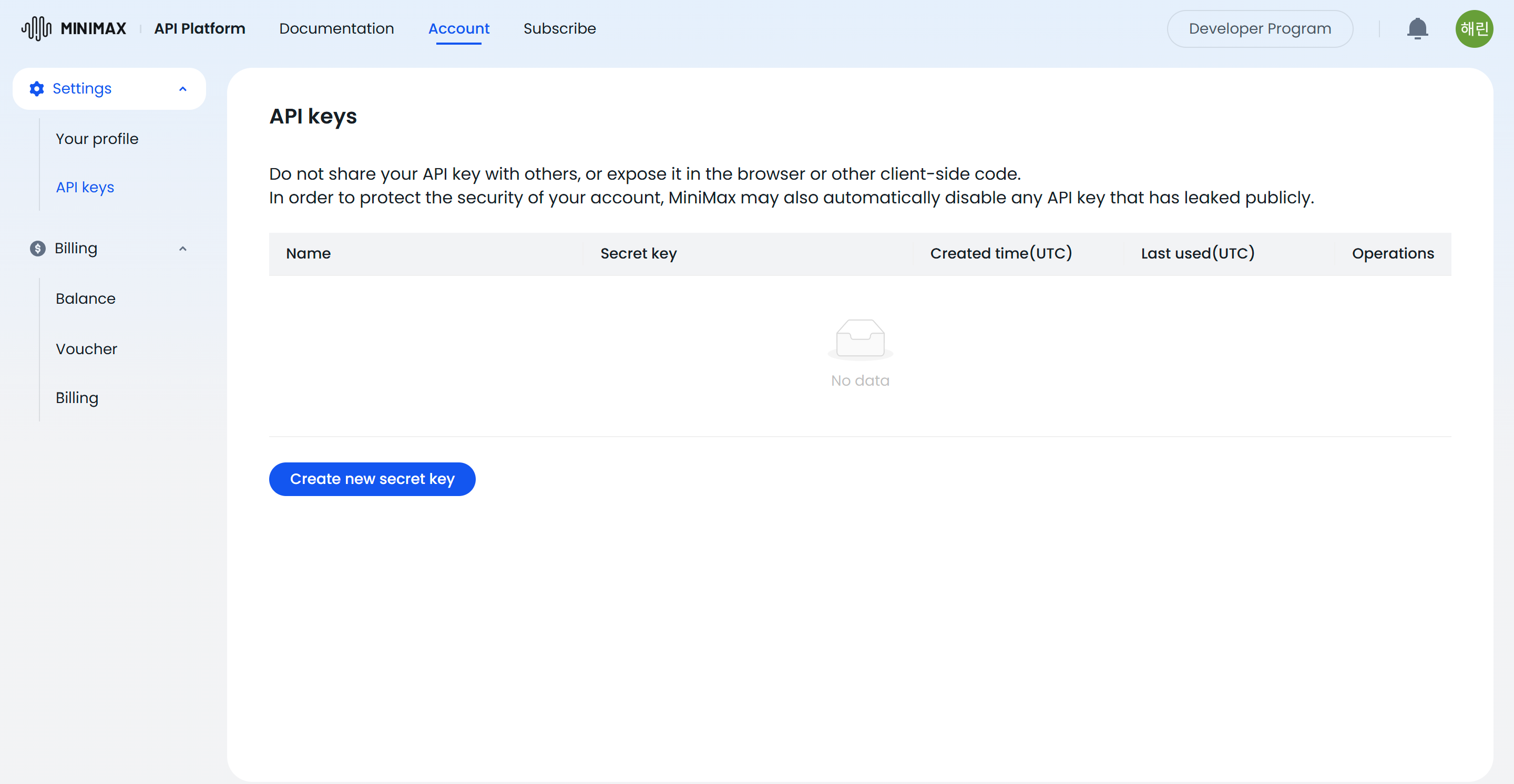Create new secret key
Viewport: 1514px width, 784px height.
click(372, 479)
